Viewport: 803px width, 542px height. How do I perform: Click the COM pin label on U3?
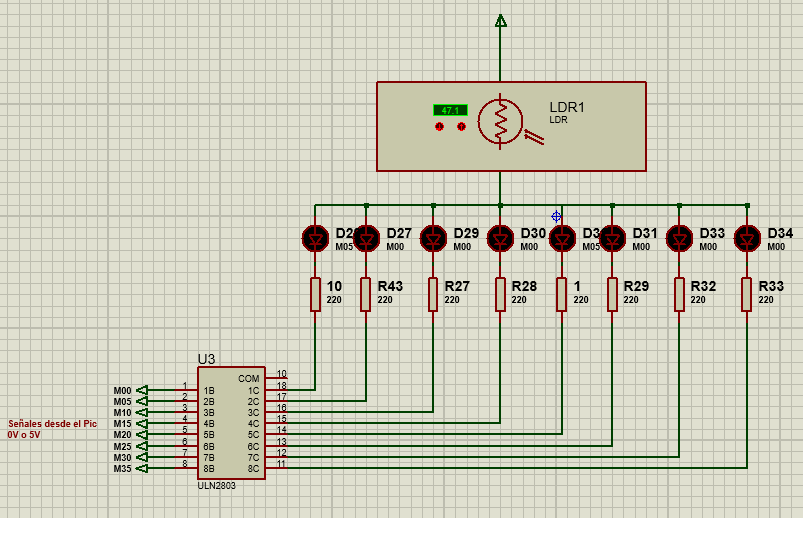(x=248, y=379)
